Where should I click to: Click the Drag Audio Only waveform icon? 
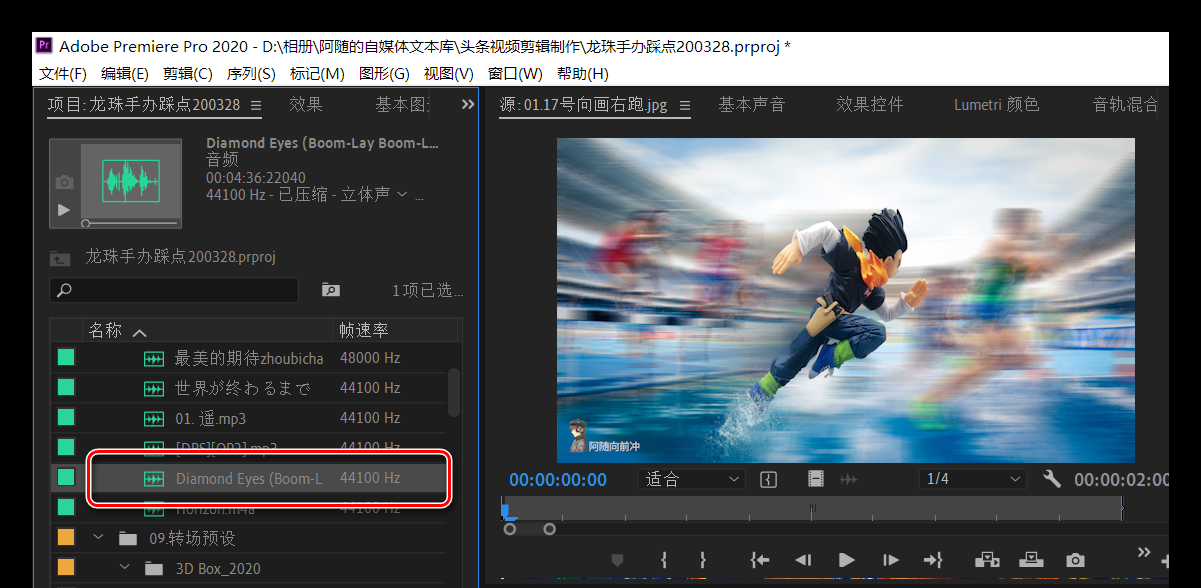(849, 479)
